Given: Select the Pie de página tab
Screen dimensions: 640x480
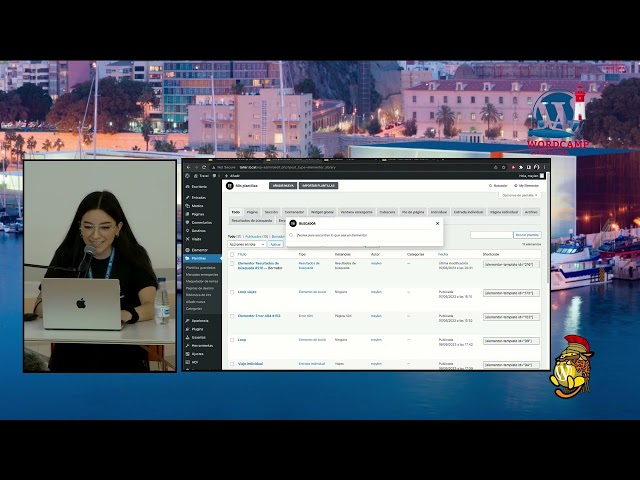Looking at the screenshot, I should (x=413, y=212).
